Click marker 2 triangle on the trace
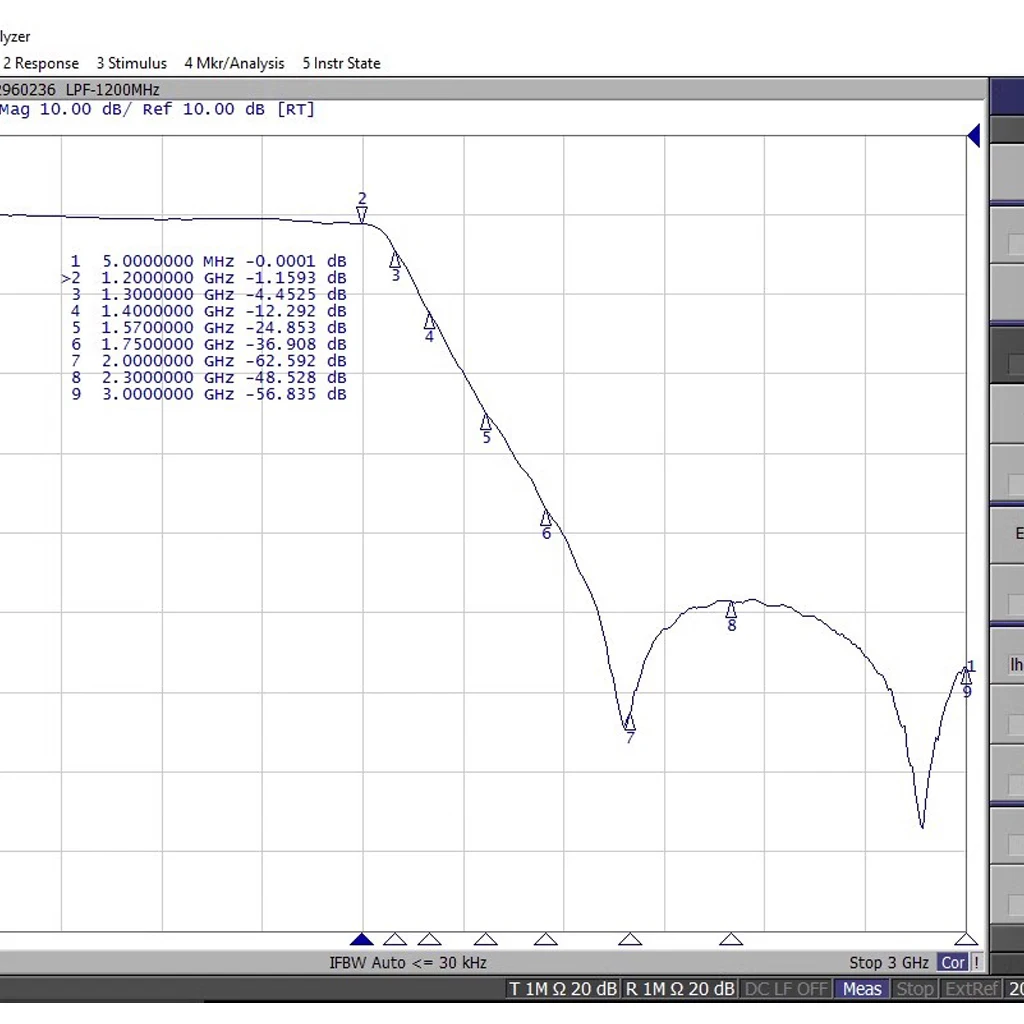The height and width of the screenshot is (1024, 1024). click(x=362, y=213)
